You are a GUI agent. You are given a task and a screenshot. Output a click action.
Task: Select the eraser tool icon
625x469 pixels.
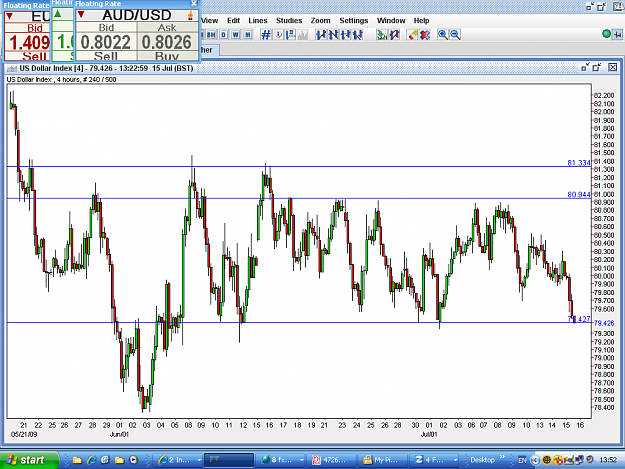click(x=413, y=35)
